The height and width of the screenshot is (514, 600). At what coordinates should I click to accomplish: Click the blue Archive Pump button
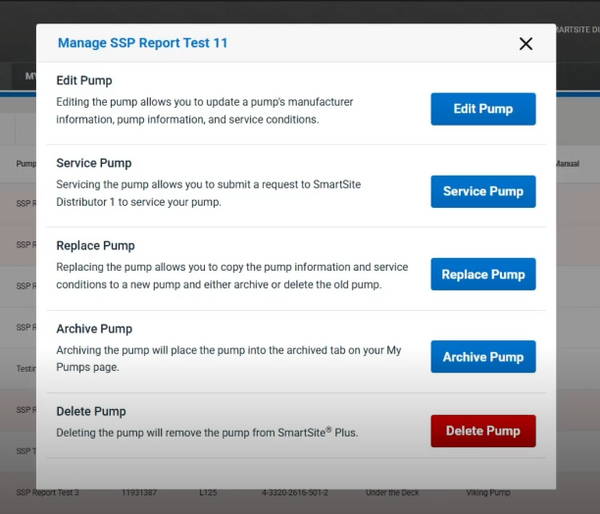(483, 357)
